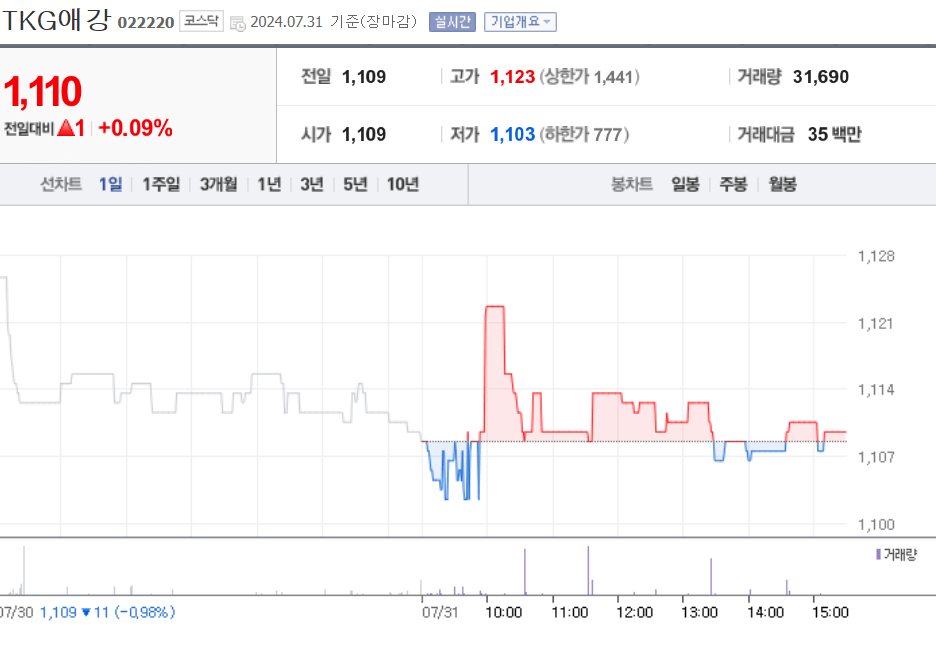Open the 10년 ten-year chart view
Image resolution: width=936 pixels, height=648 pixels.
pos(401,184)
